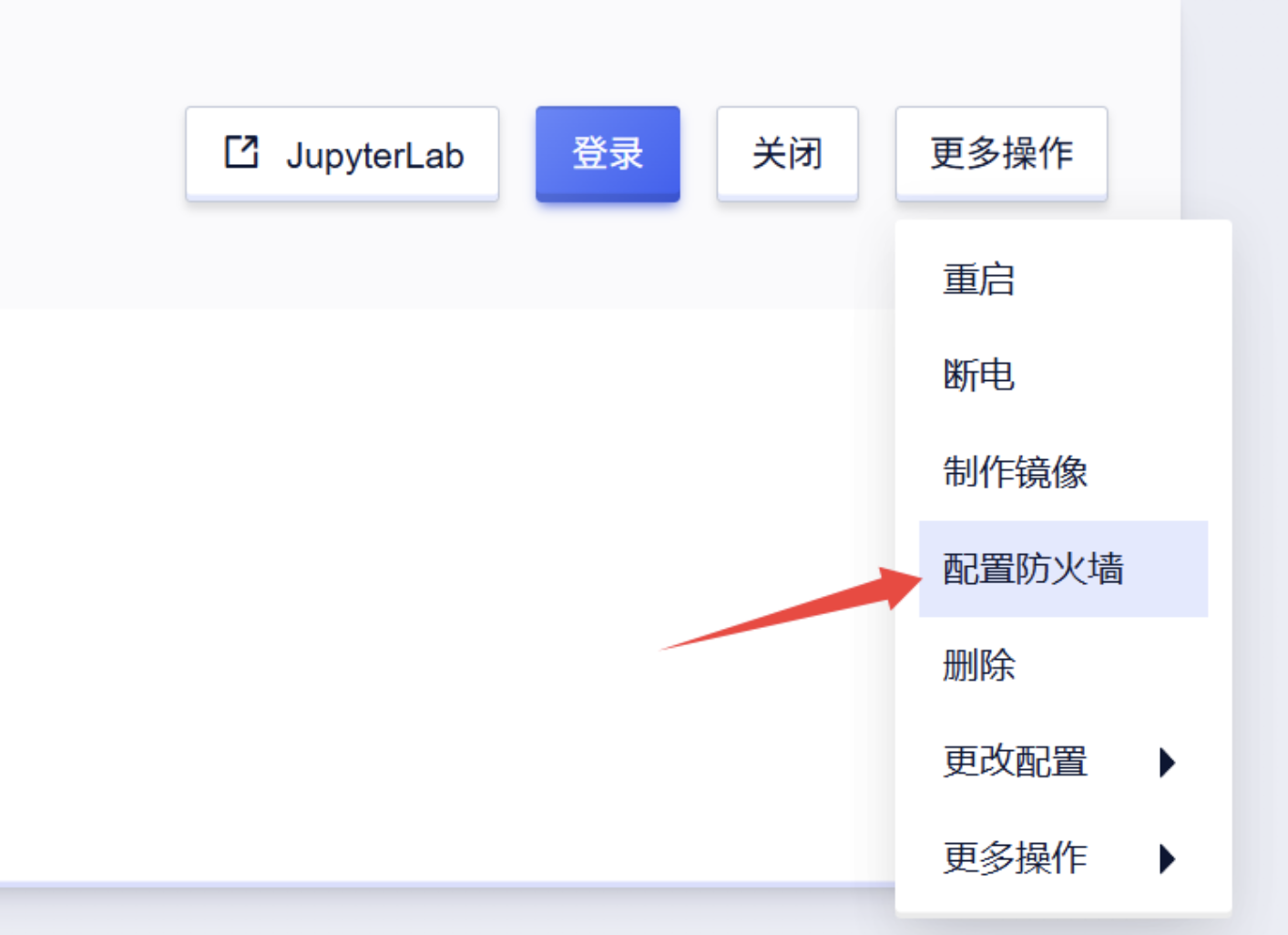Click the blank header area left of JupyterLab

91,153
